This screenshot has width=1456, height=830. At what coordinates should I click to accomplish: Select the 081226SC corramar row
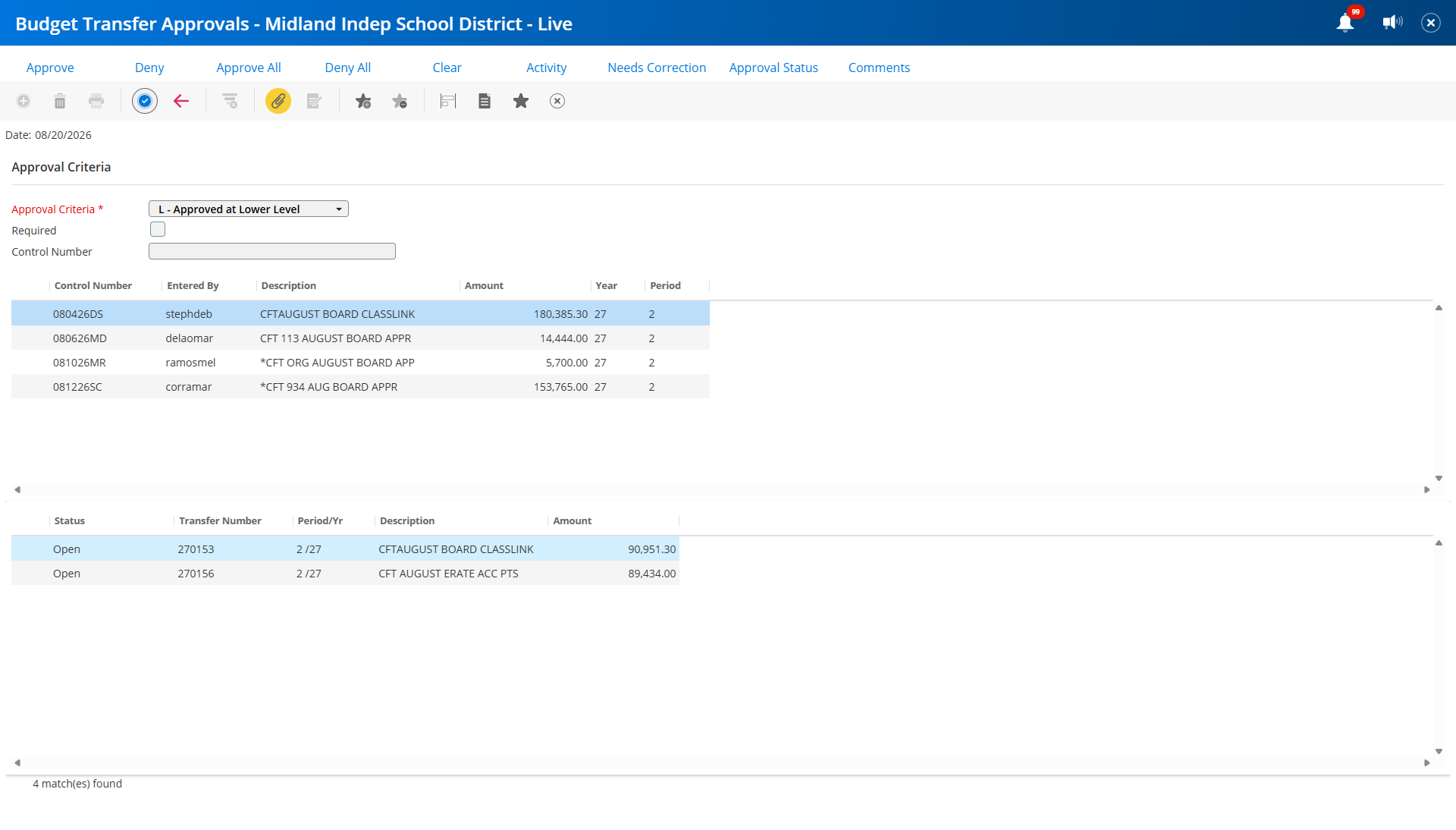coord(360,387)
